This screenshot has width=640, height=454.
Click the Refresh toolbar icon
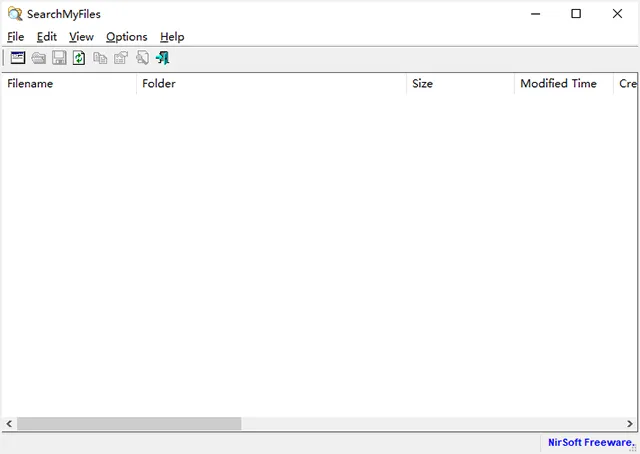[x=79, y=58]
